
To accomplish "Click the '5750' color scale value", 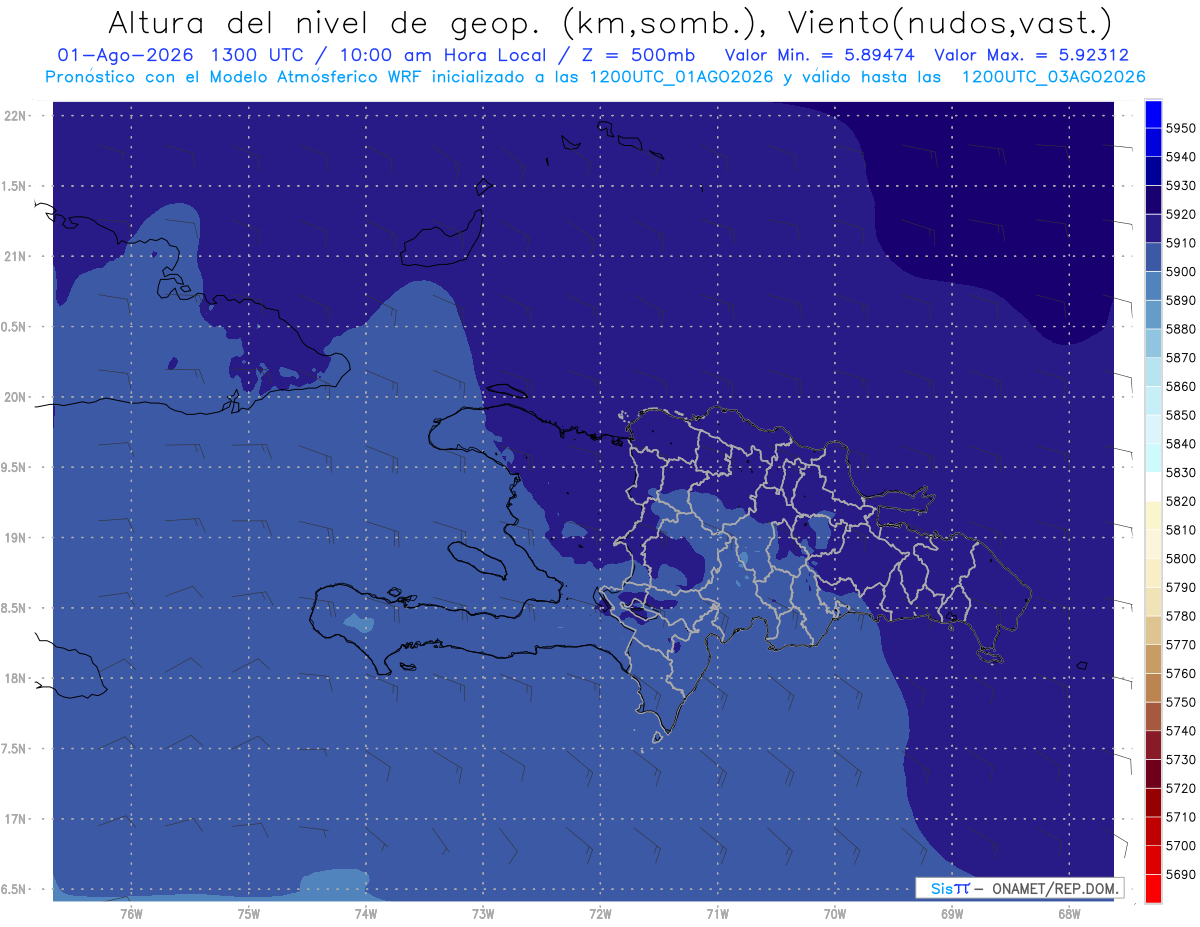I will click(x=1180, y=702).
